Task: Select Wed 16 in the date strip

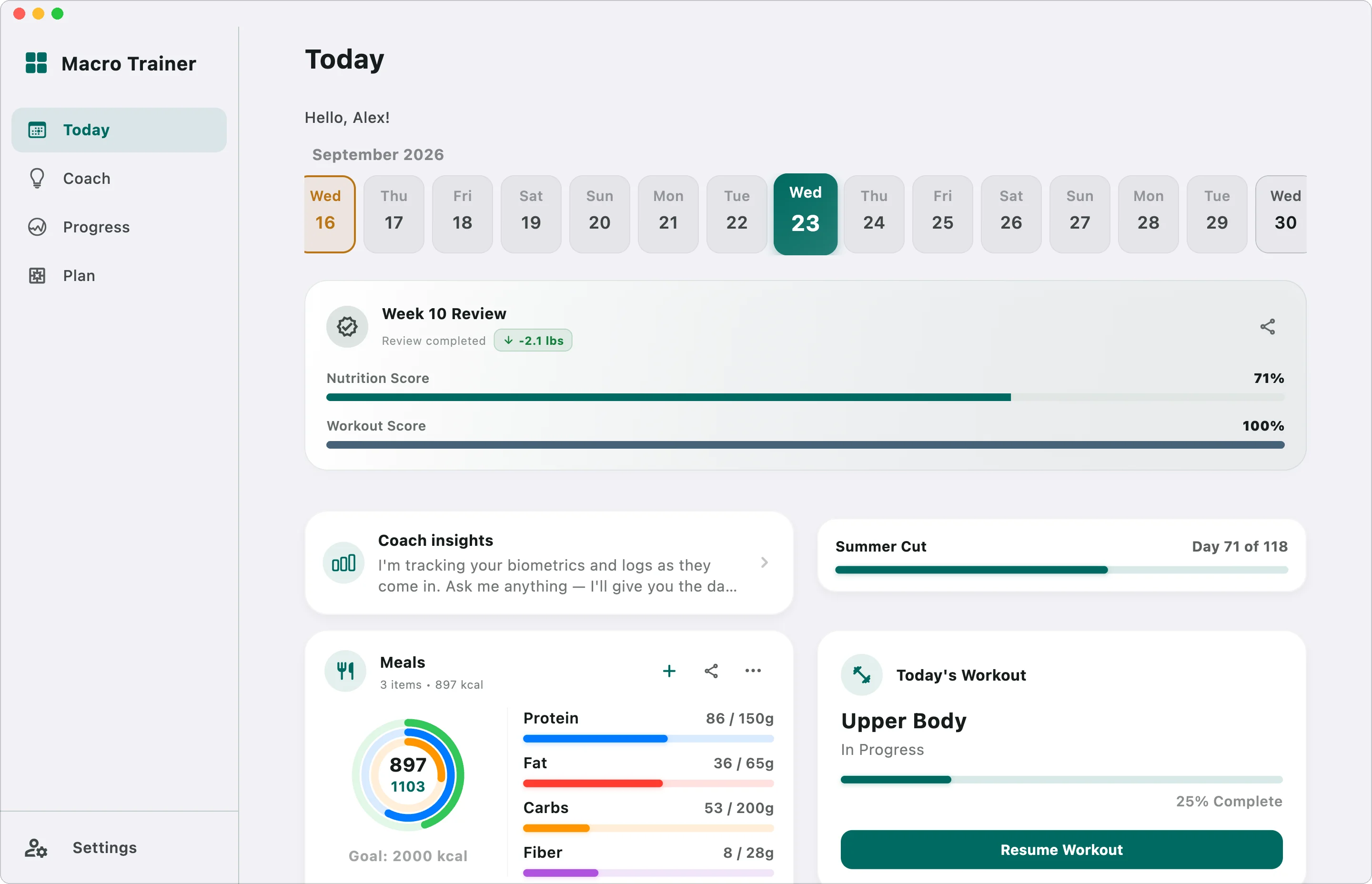Action: tap(330, 214)
